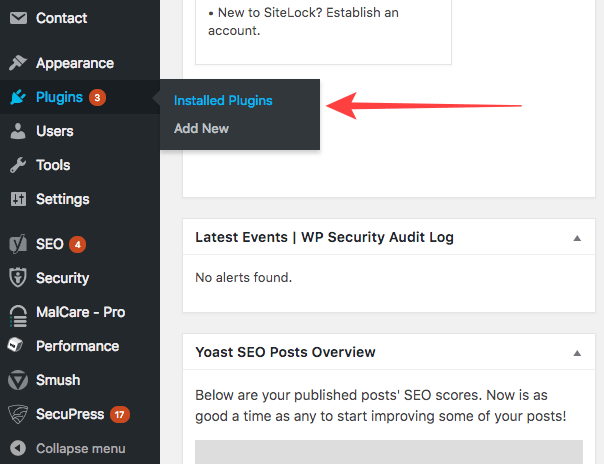604x464 pixels.
Task: Click the Settings sliders icon
Action: [17, 199]
